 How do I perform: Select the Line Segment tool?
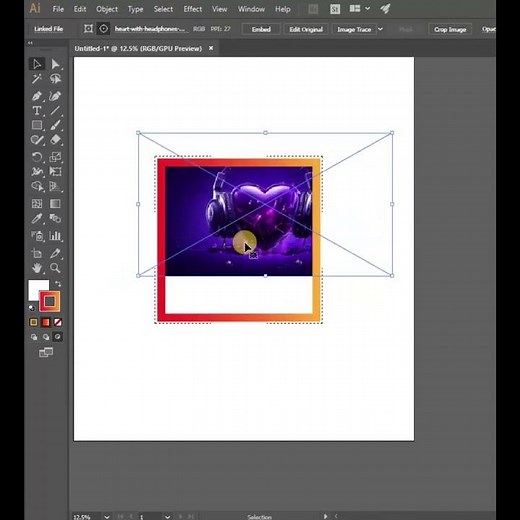(x=55, y=111)
